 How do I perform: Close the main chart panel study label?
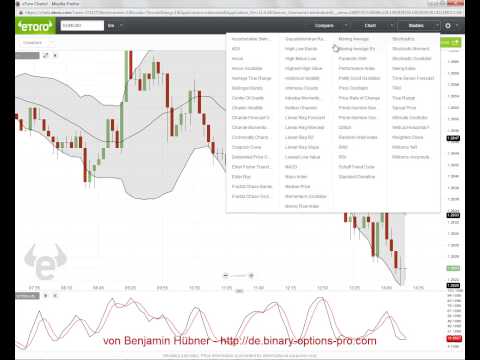[x=55, y=55]
